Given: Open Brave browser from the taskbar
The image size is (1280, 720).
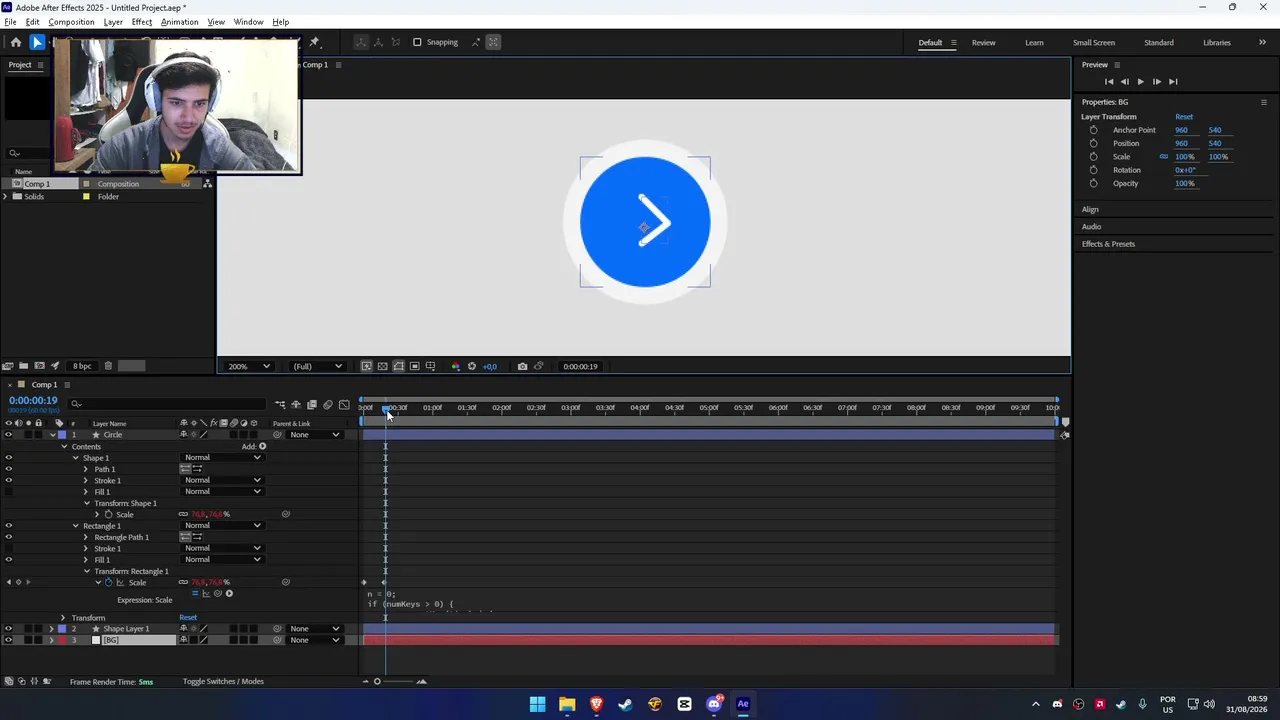Looking at the screenshot, I should click(x=596, y=704).
